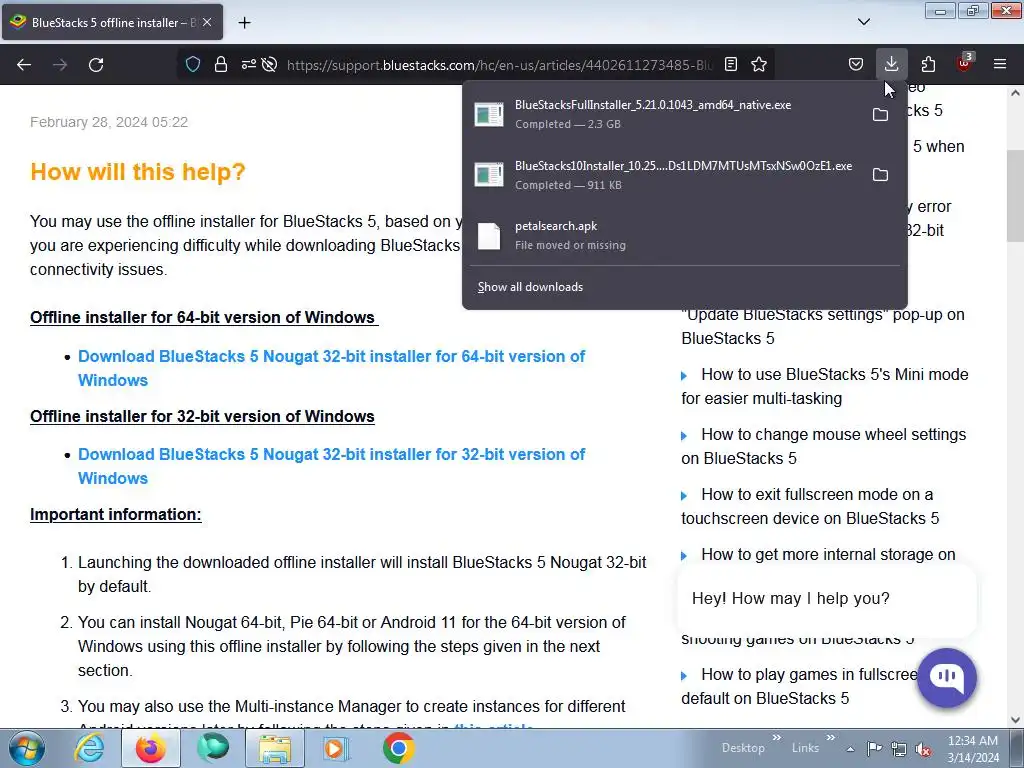Image resolution: width=1024 pixels, height=768 pixels.
Task: Open a new tab with the plus button
Action: (244, 23)
